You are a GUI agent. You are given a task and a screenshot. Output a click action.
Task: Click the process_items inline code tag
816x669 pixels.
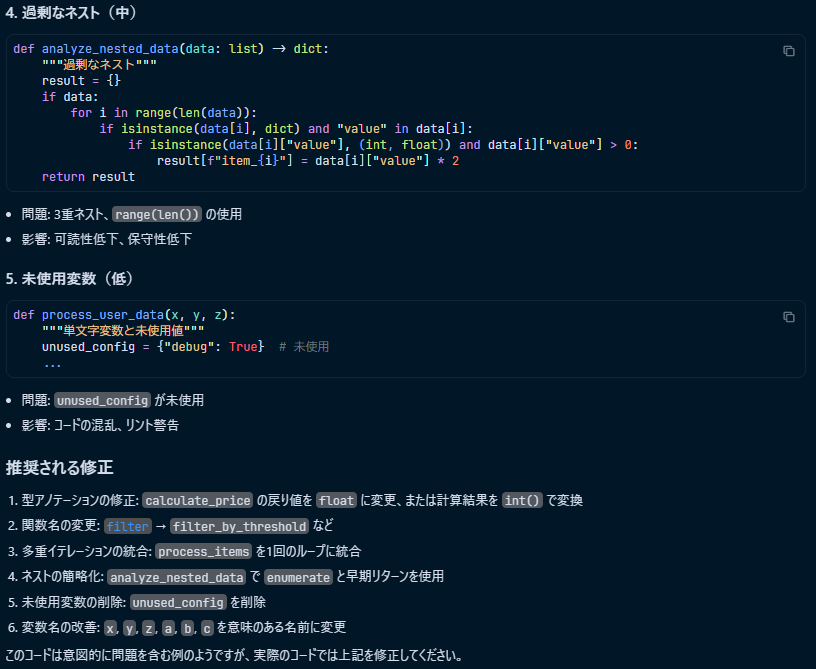[203, 551]
